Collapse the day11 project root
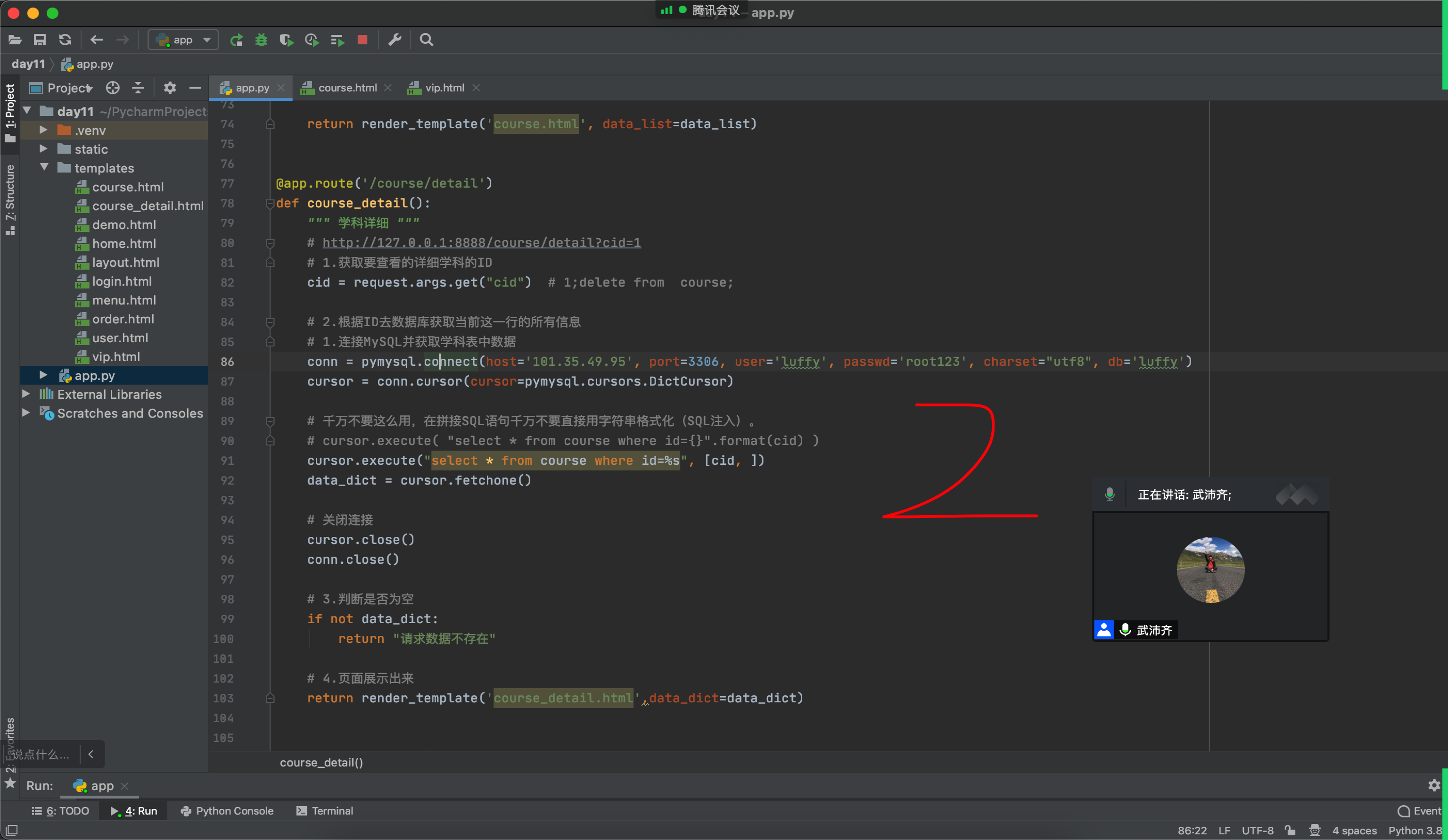This screenshot has width=1448, height=840. pos(27,111)
